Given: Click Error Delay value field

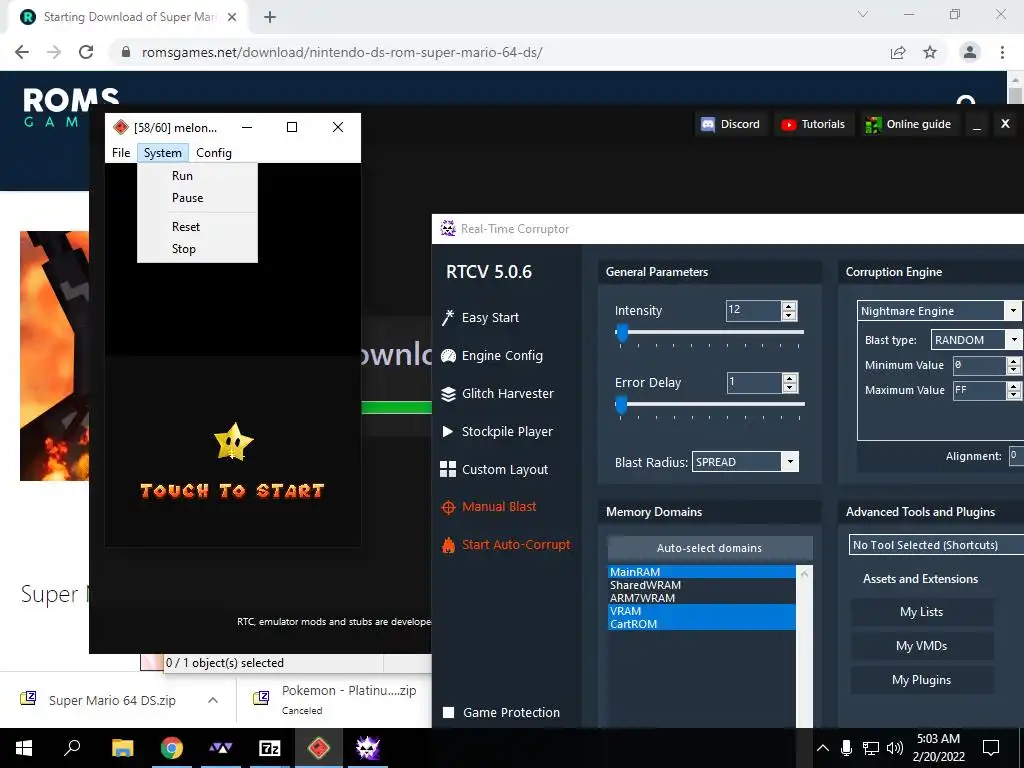Looking at the screenshot, I should click(754, 382).
